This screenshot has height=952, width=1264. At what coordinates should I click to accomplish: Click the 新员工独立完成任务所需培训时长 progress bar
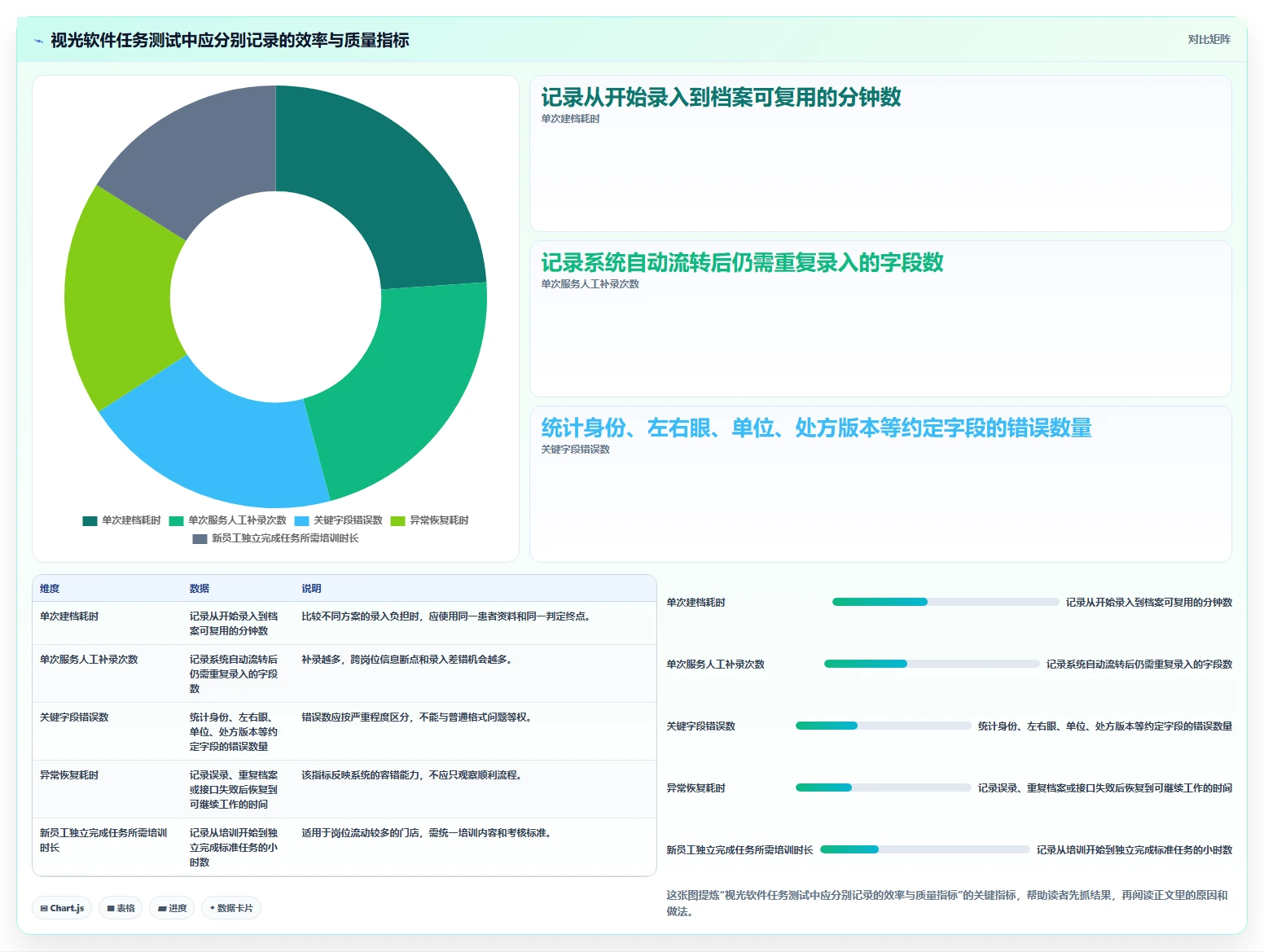[924, 849]
